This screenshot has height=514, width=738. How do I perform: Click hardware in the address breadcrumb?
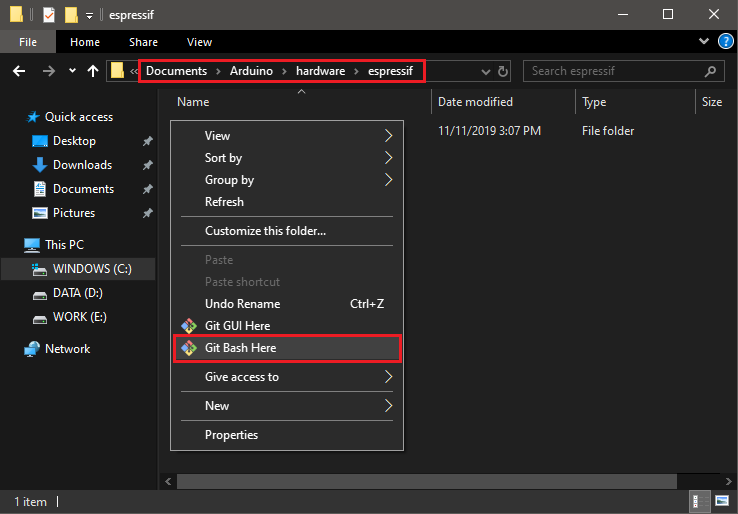click(x=321, y=71)
